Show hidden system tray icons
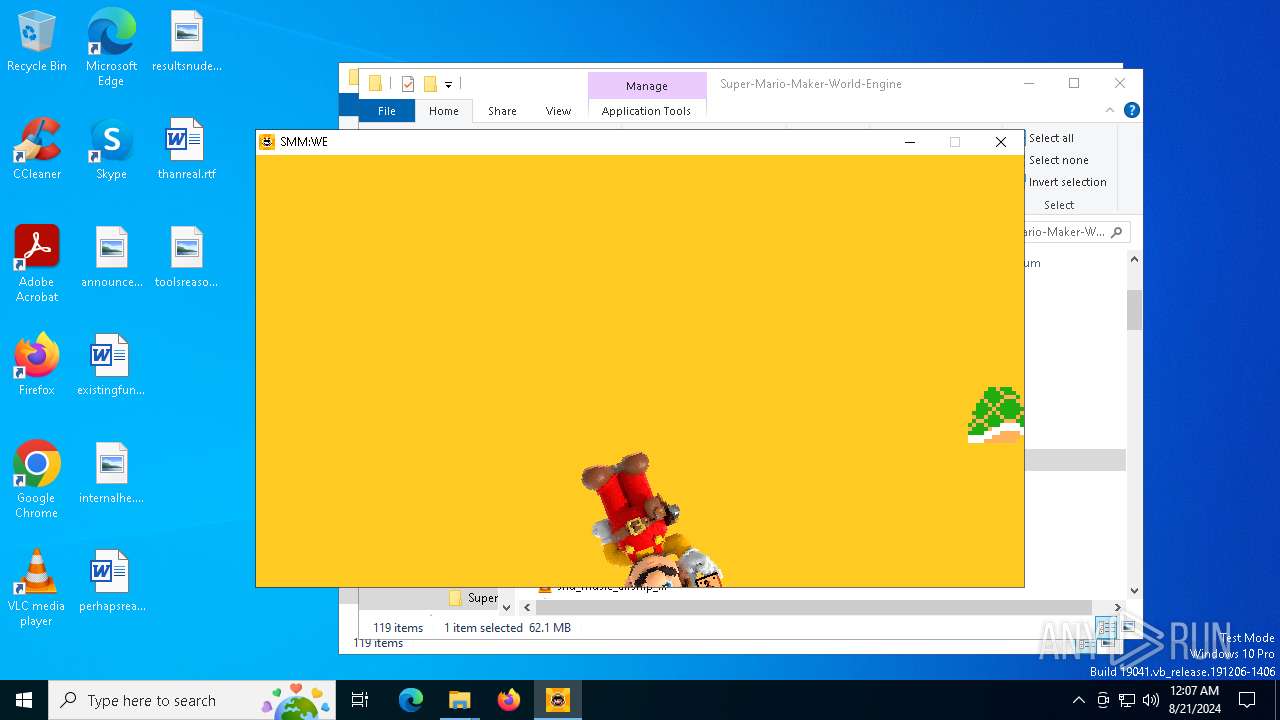This screenshot has height=720, width=1280. tap(1078, 700)
